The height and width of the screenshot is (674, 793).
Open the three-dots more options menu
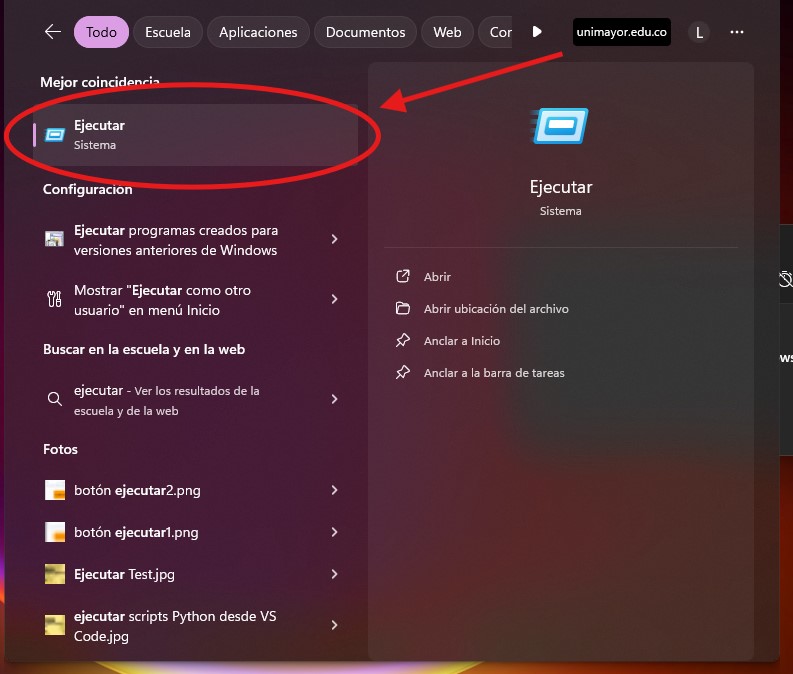(737, 32)
